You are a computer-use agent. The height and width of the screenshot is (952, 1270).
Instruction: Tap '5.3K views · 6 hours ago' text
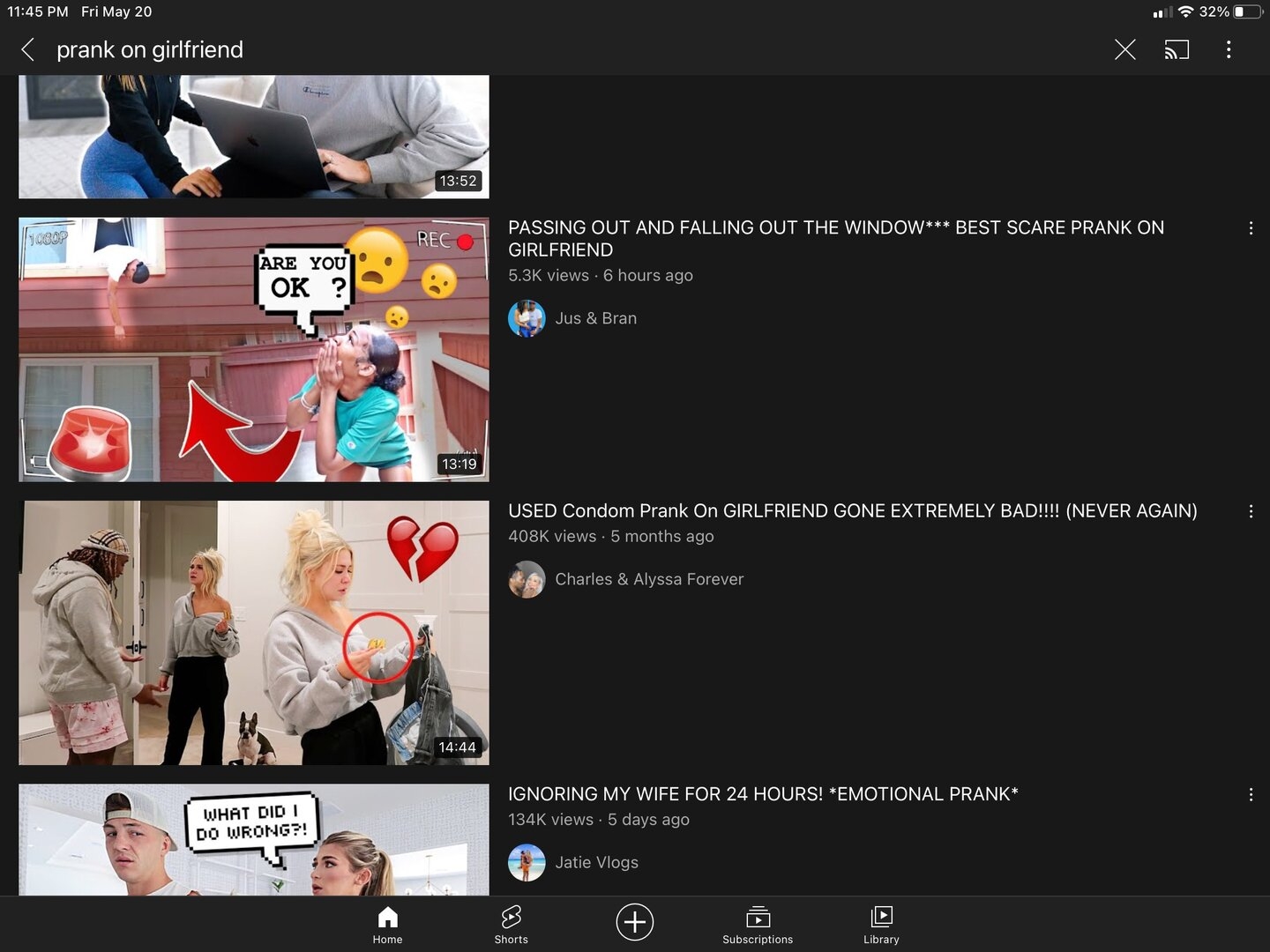coord(601,275)
